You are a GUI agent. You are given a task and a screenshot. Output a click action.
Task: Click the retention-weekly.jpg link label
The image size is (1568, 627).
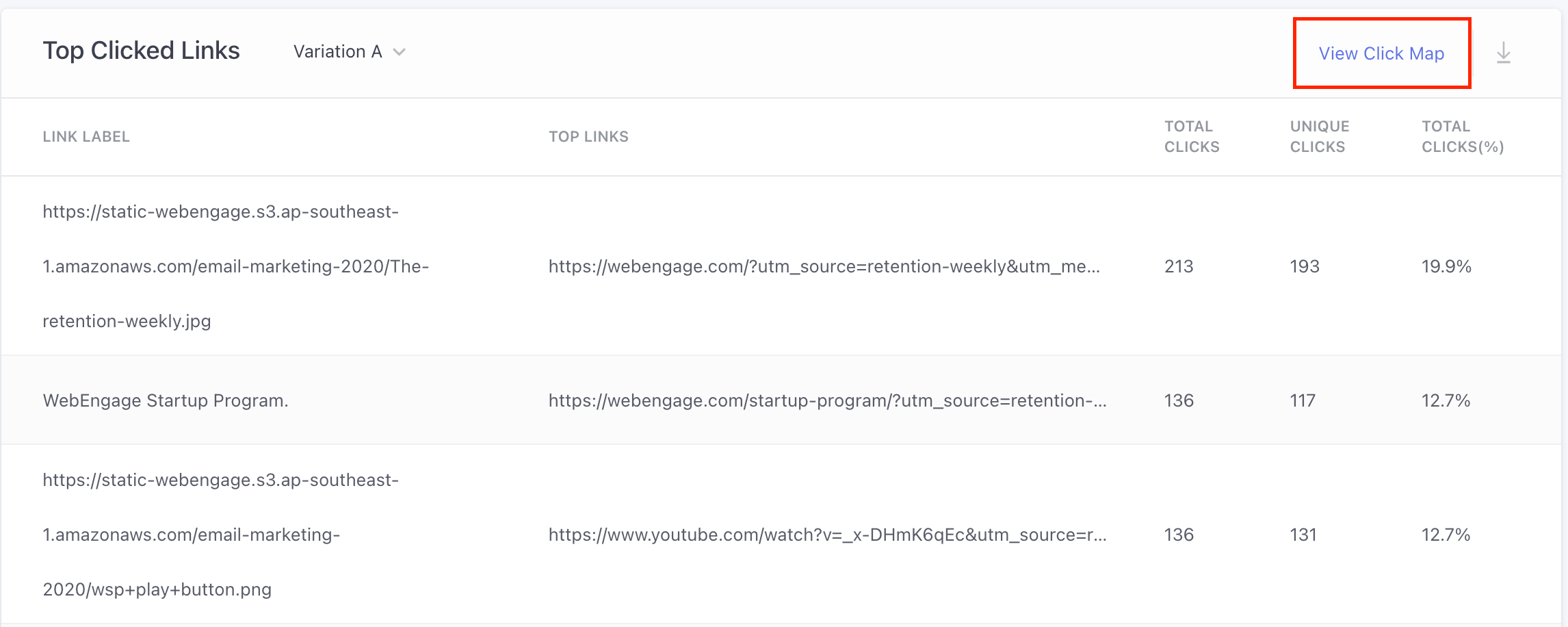coord(235,266)
